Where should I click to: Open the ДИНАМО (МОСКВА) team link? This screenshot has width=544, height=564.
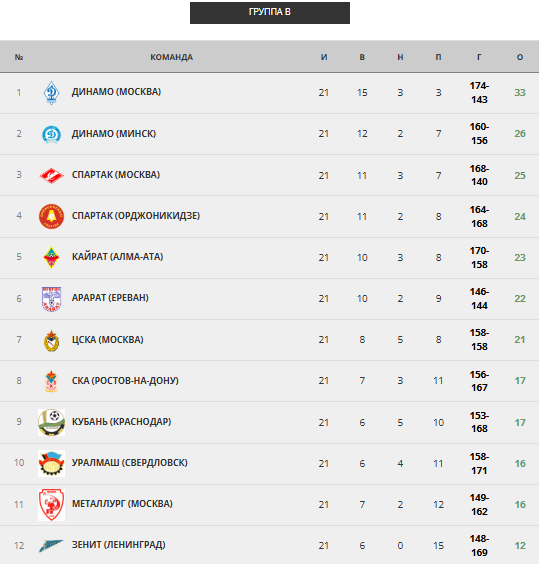tap(116, 92)
